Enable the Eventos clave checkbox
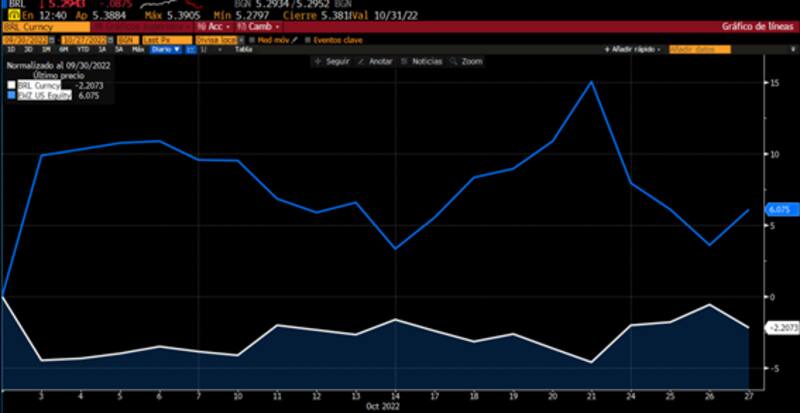 point(309,39)
